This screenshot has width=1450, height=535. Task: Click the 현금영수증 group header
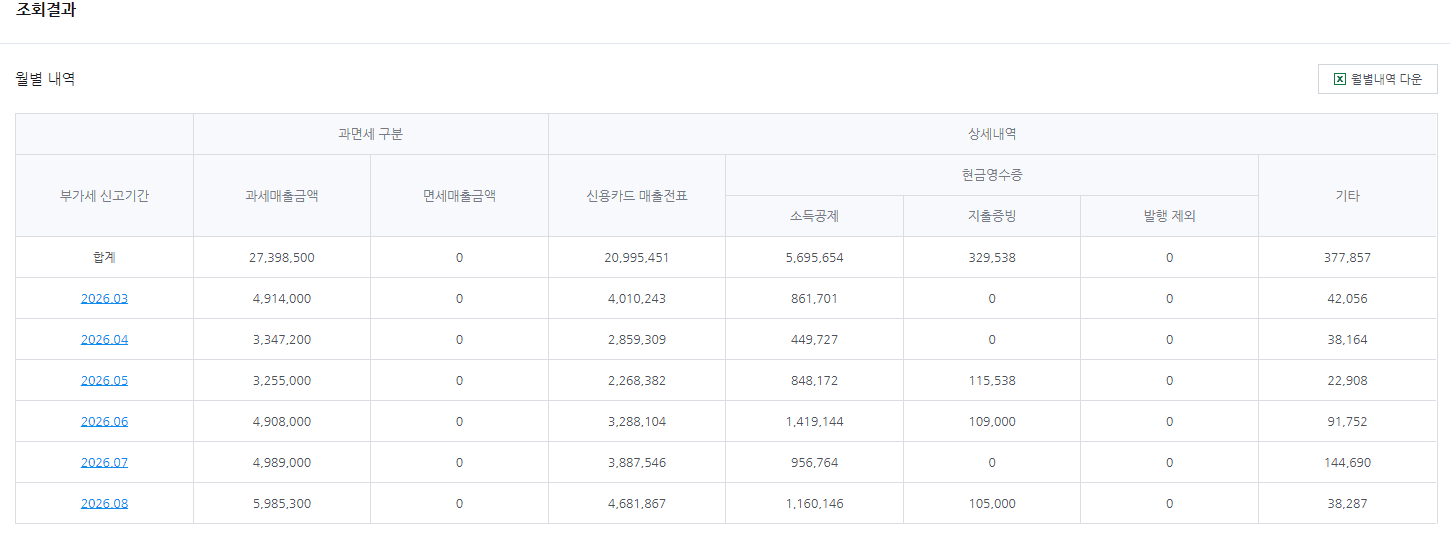tap(992, 175)
